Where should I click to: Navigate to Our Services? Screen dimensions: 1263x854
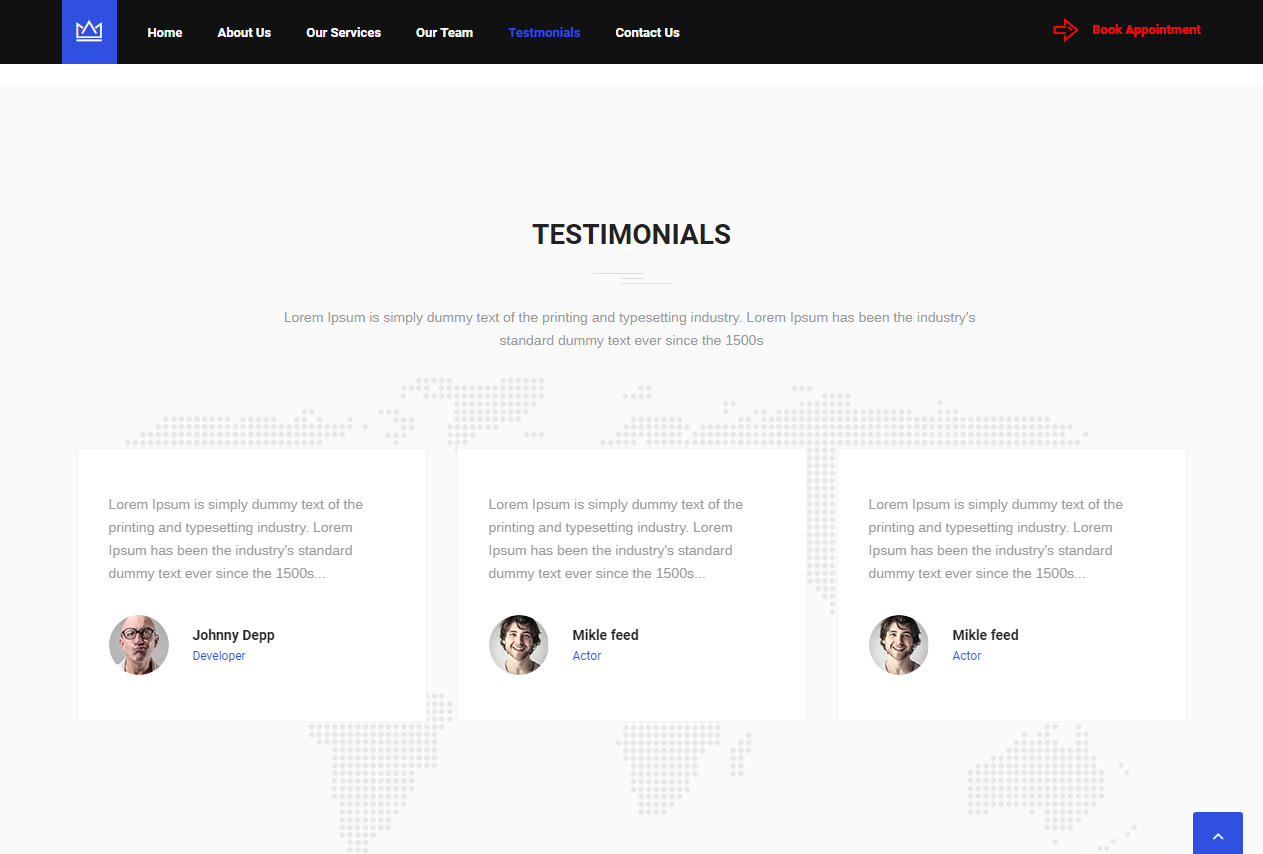click(343, 33)
